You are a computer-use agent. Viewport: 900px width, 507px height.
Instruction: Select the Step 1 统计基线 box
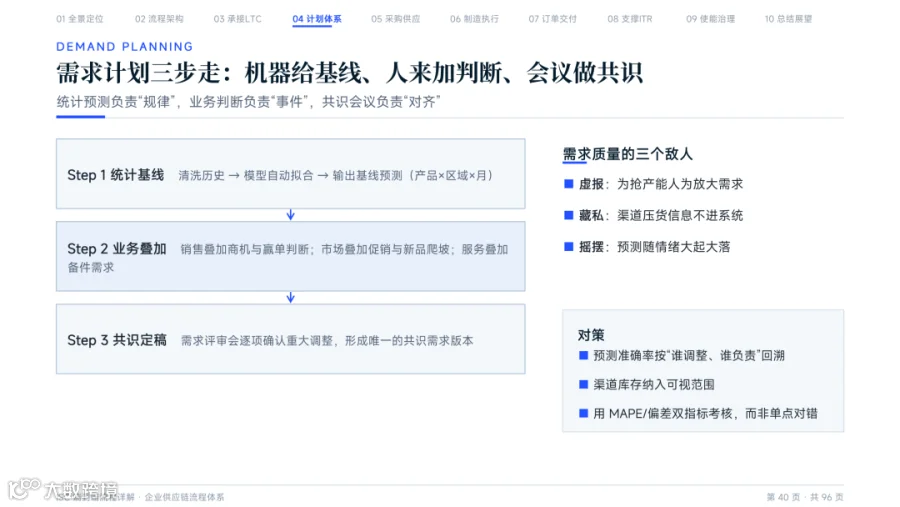pos(290,173)
